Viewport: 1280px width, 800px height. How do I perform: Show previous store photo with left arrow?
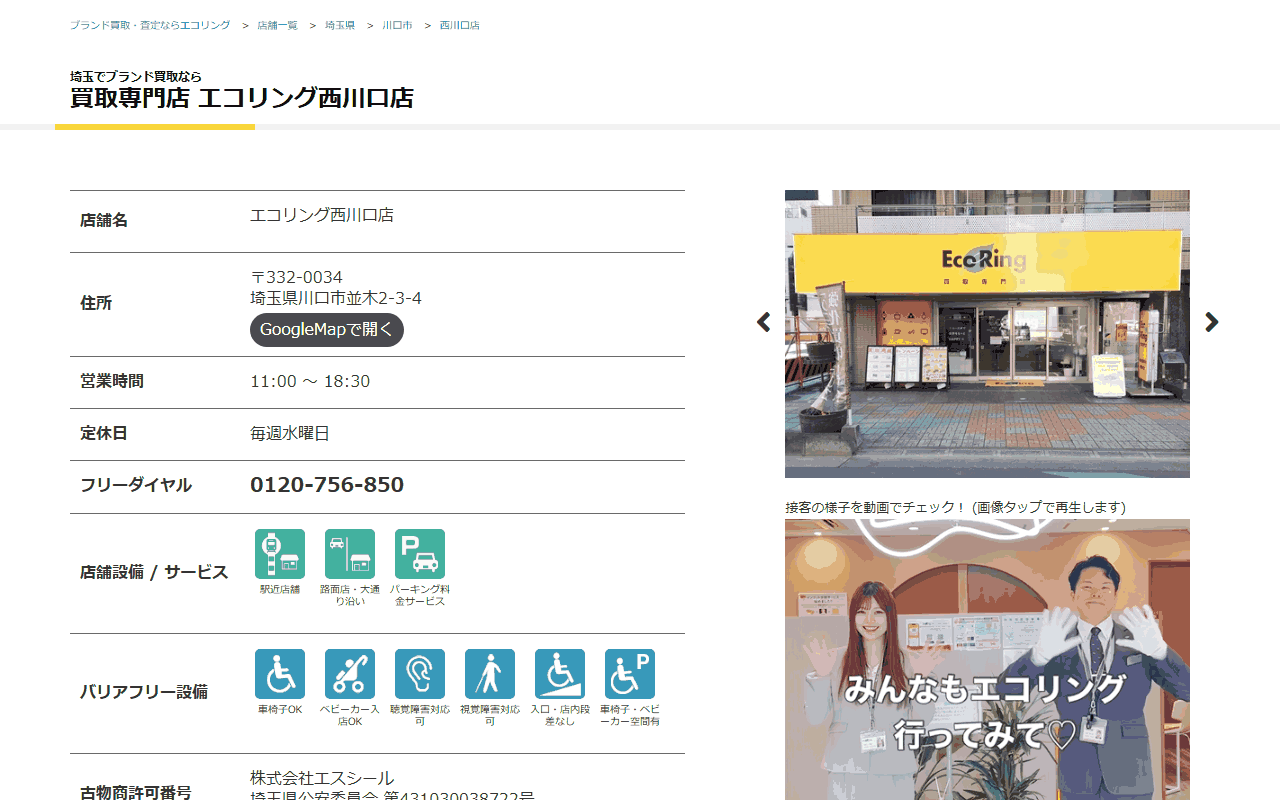[764, 322]
